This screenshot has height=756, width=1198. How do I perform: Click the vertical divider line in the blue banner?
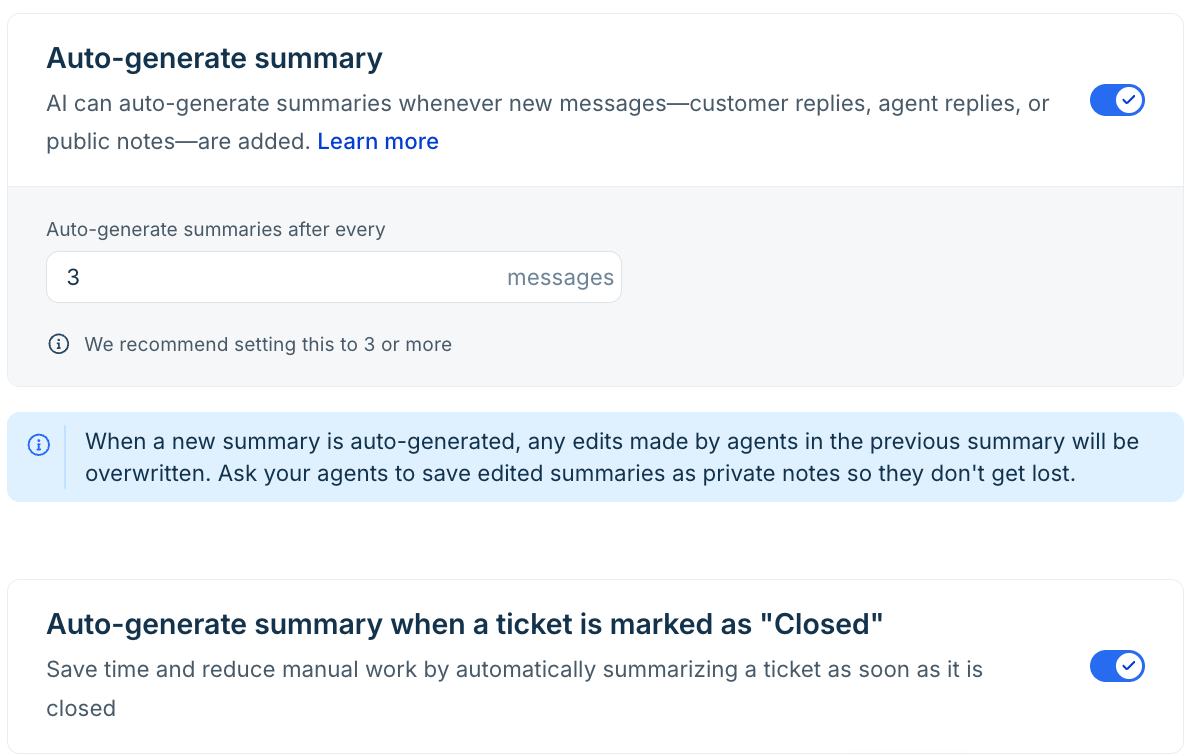point(66,457)
